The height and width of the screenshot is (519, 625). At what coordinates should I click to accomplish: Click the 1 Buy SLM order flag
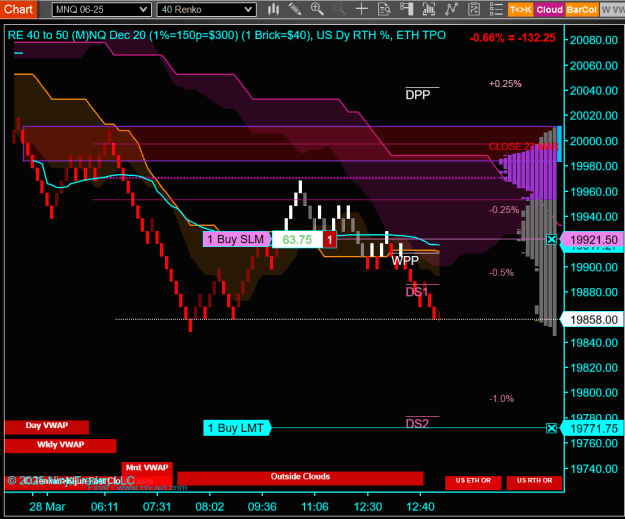[x=237, y=240]
